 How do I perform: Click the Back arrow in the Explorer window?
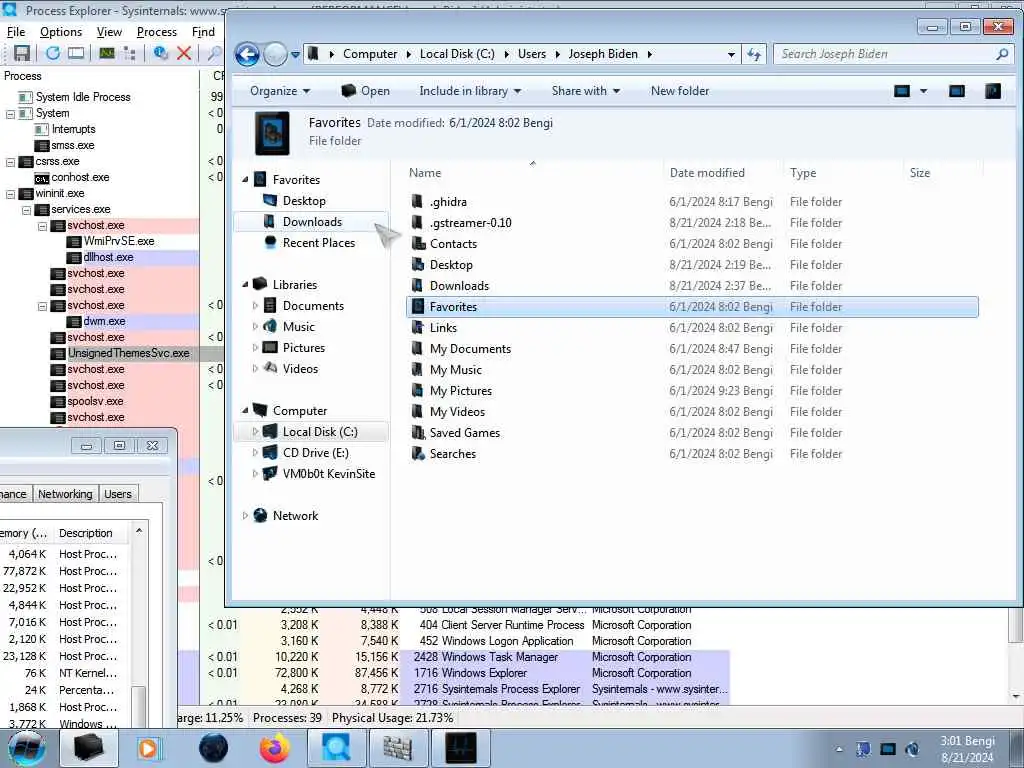point(248,54)
